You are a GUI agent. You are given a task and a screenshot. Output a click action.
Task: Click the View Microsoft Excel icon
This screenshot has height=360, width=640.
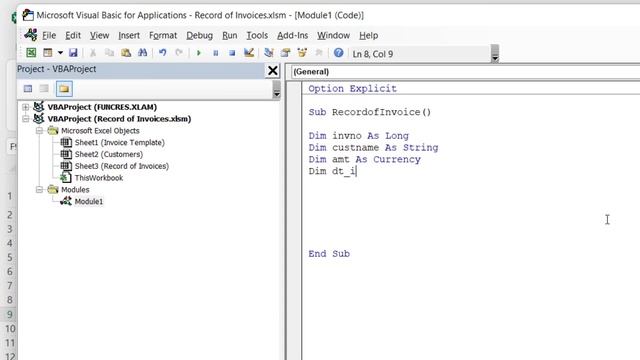pos(31,53)
